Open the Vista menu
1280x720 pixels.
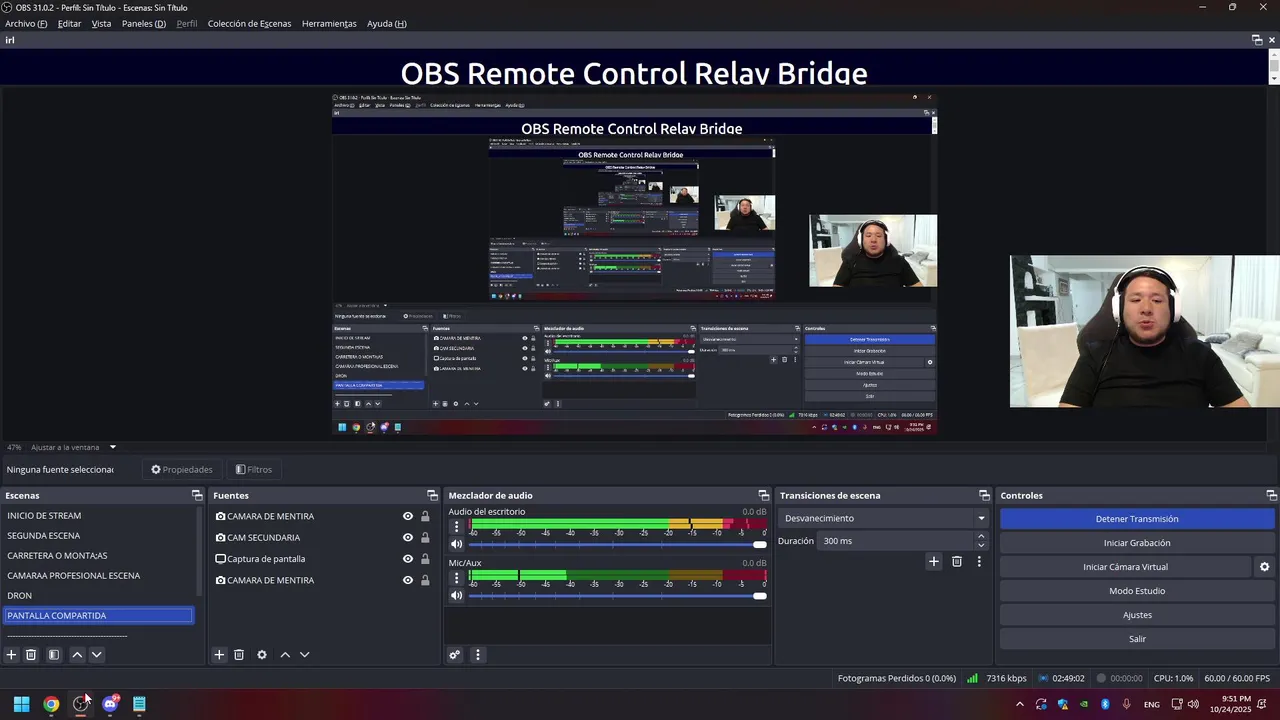[x=101, y=23]
